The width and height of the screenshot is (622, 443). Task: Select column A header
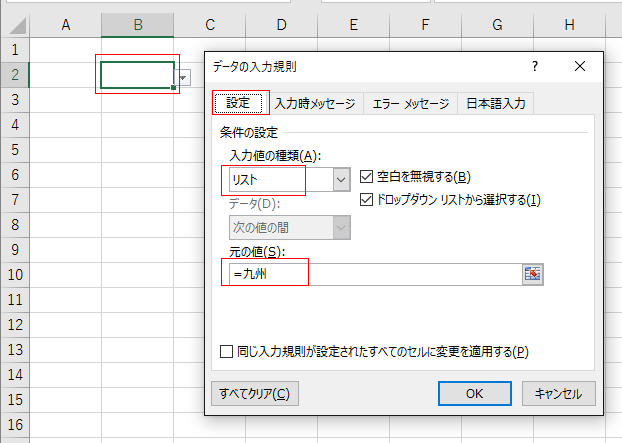click(x=65, y=24)
